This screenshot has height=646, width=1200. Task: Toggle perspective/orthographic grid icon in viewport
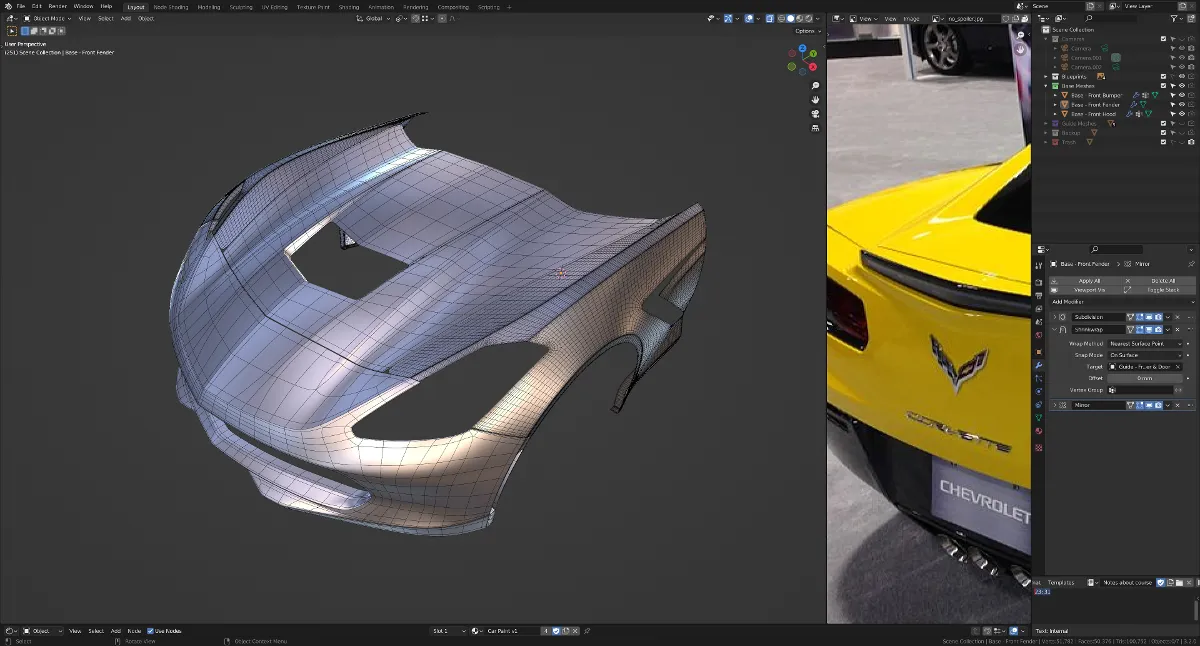816,128
